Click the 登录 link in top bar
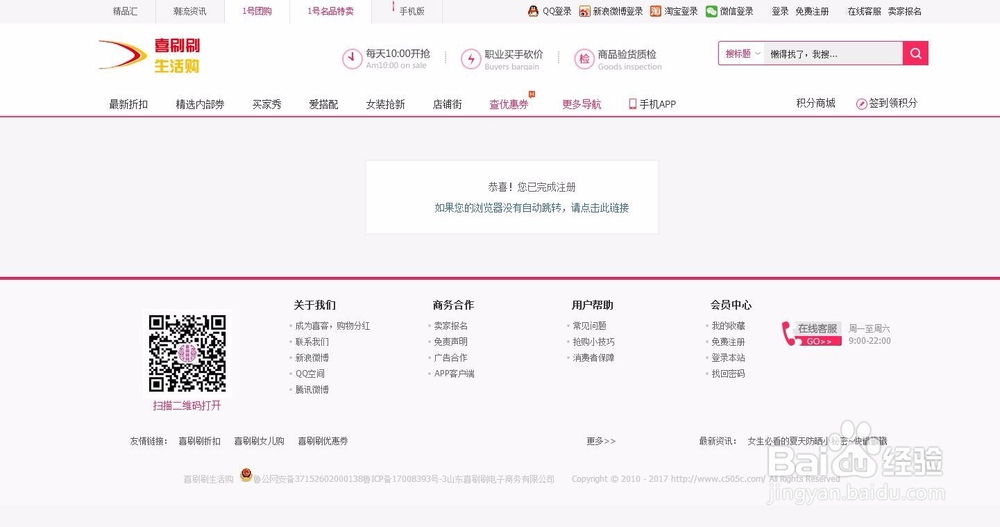This screenshot has height=527, width=1000. [780, 11]
